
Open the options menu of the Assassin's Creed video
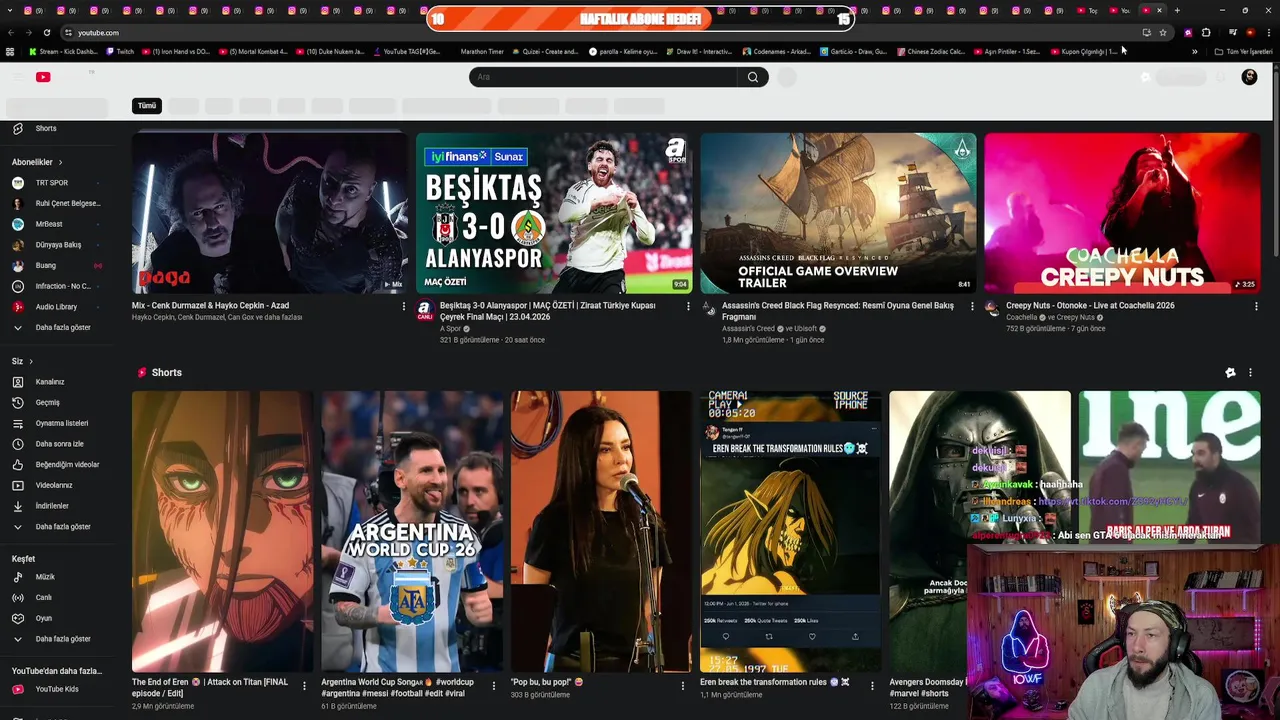tap(972, 306)
